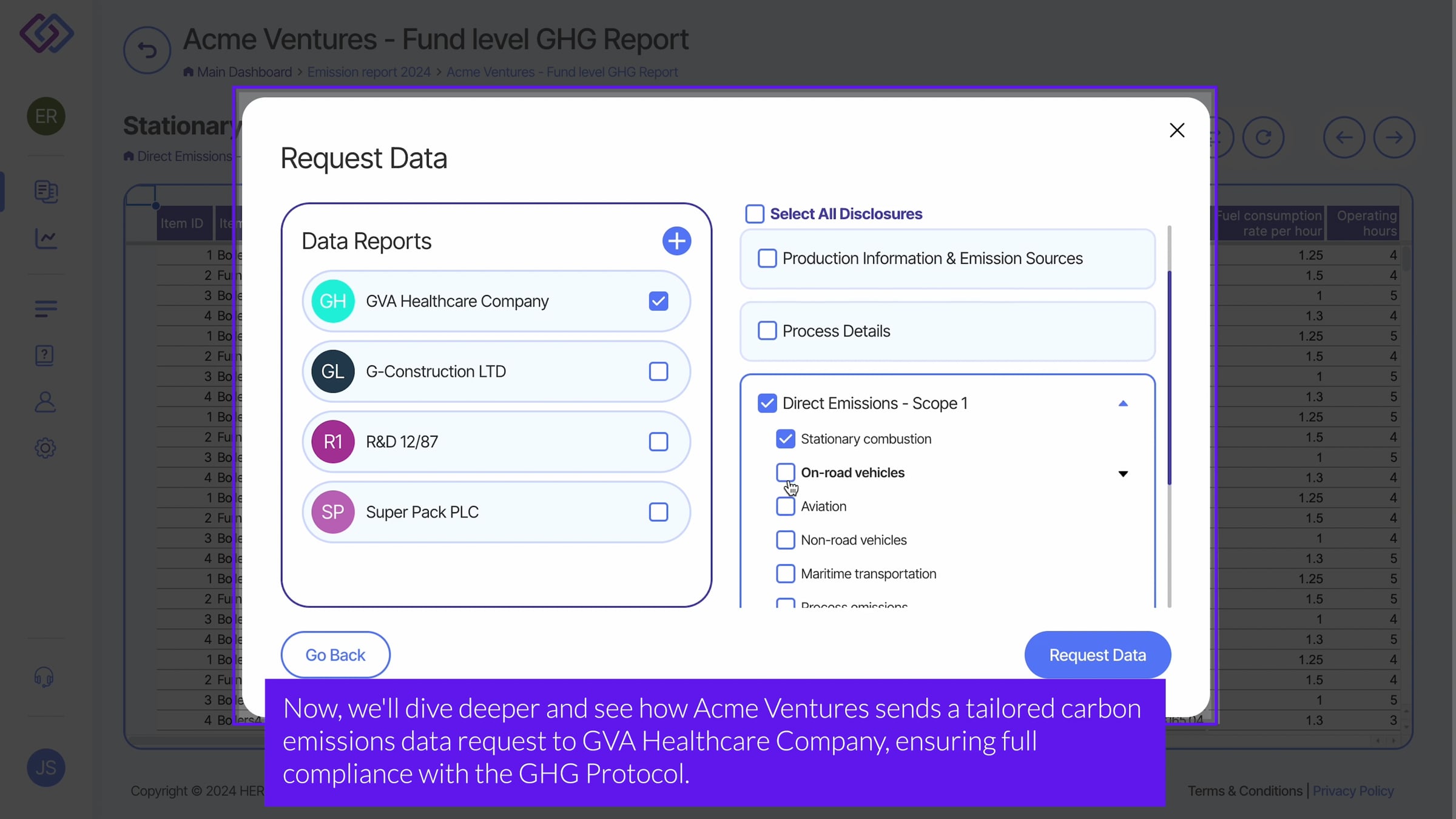Screen dimensions: 1456x819
Task: Go to next page arrow icon
Action: pos(1394,138)
